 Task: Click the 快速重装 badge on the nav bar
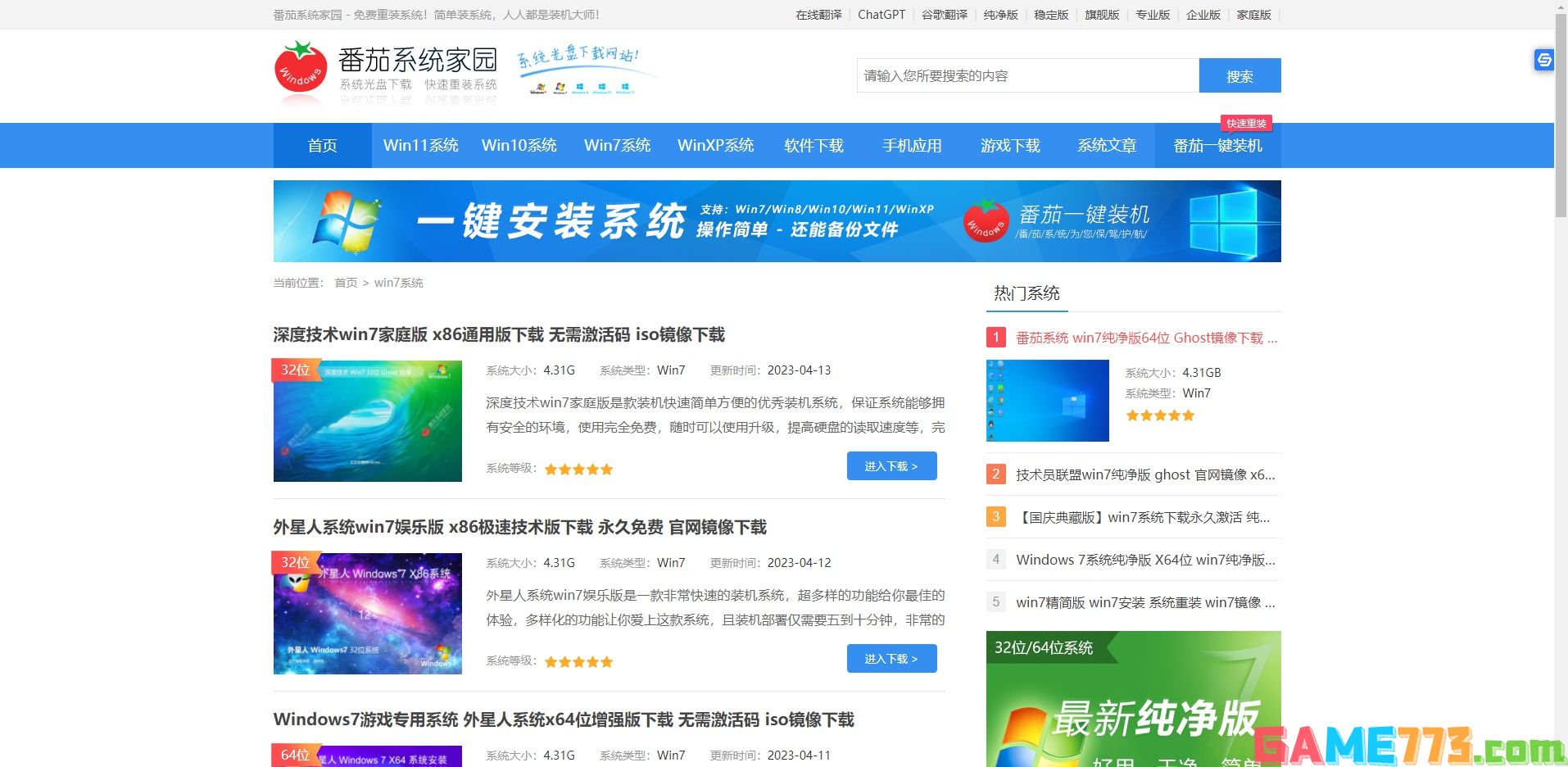1246,124
